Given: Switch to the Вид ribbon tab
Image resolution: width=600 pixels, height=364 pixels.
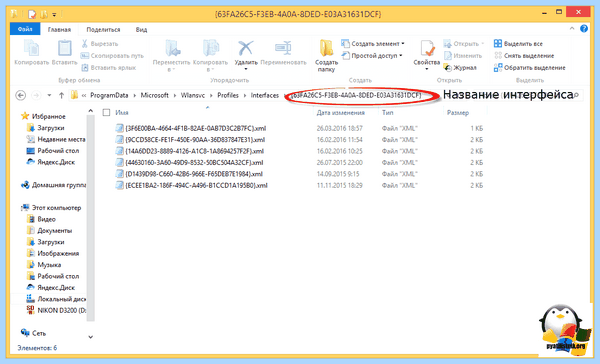Looking at the screenshot, I should [x=141, y=29].
